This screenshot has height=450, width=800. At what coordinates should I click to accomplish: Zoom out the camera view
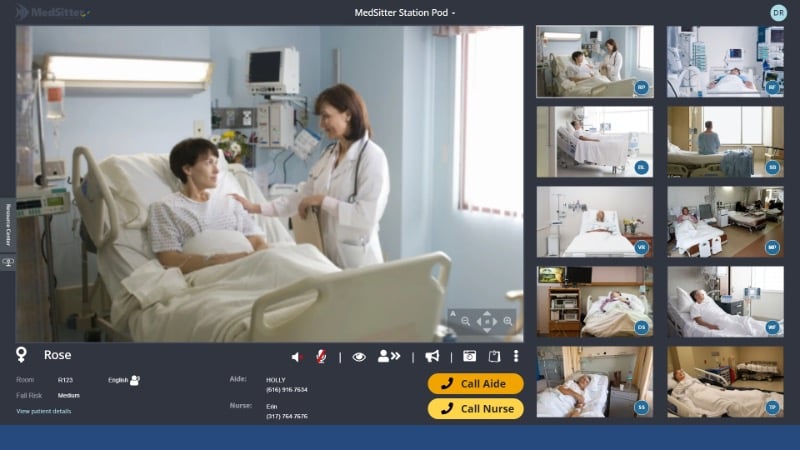465,321
